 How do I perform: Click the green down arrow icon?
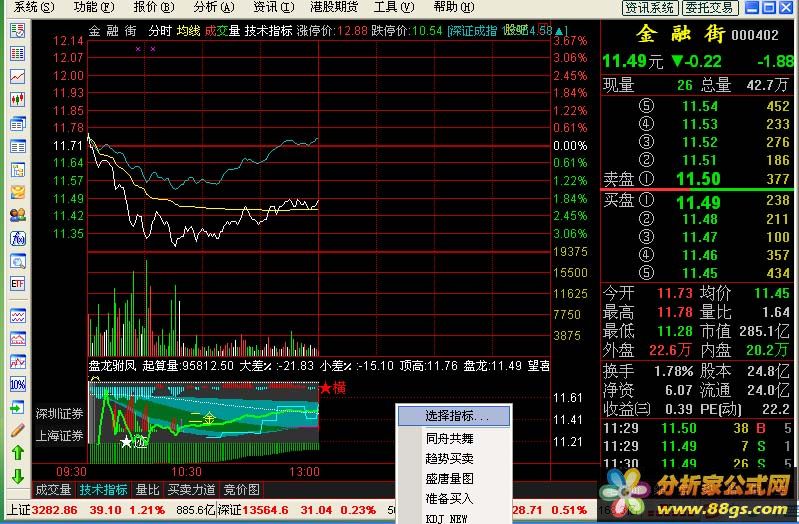coord(17,476)
